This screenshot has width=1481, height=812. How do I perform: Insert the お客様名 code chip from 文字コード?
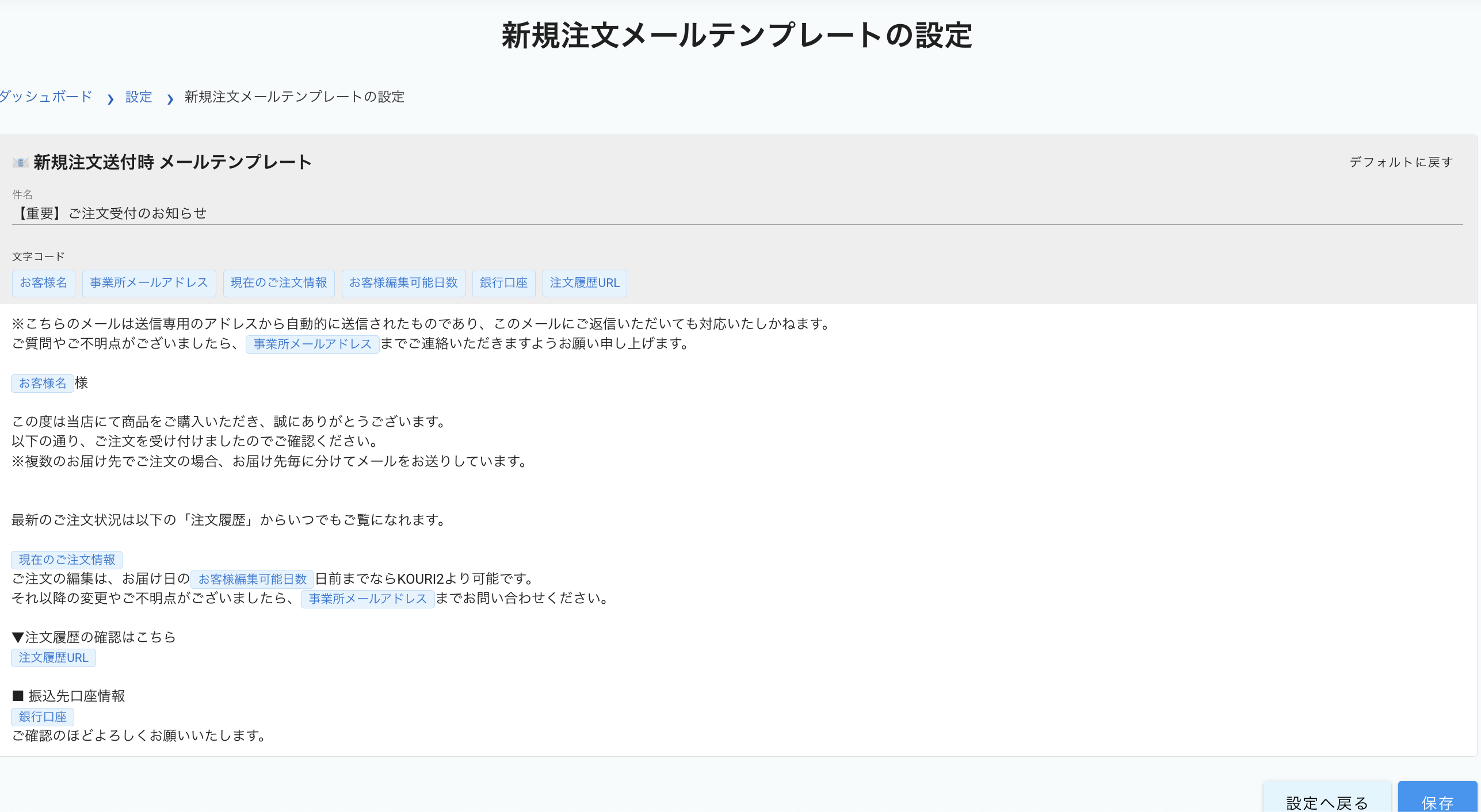[x=44, y=283]
